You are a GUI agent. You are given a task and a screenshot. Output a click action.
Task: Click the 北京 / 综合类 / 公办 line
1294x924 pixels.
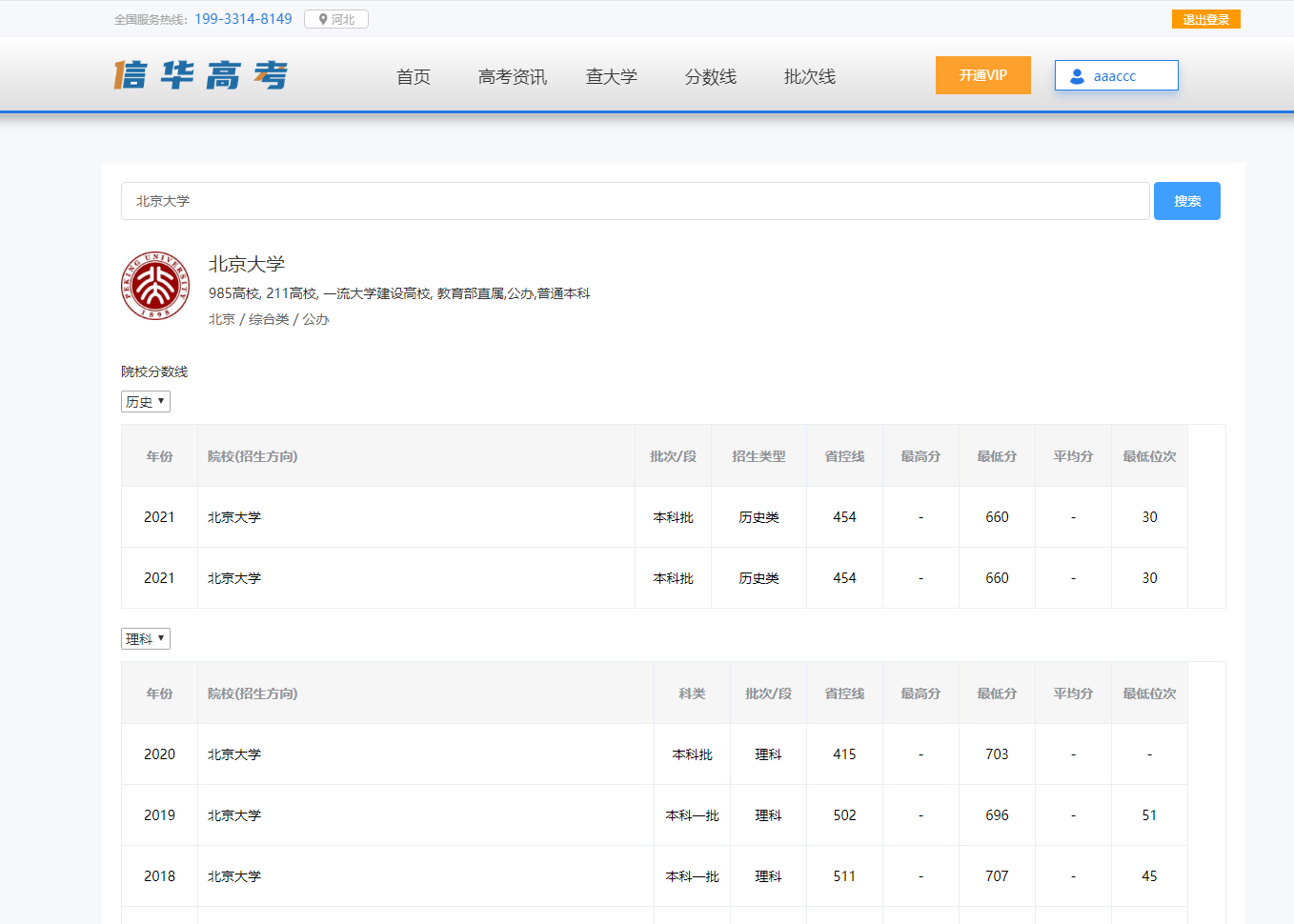tap(269, 319)
